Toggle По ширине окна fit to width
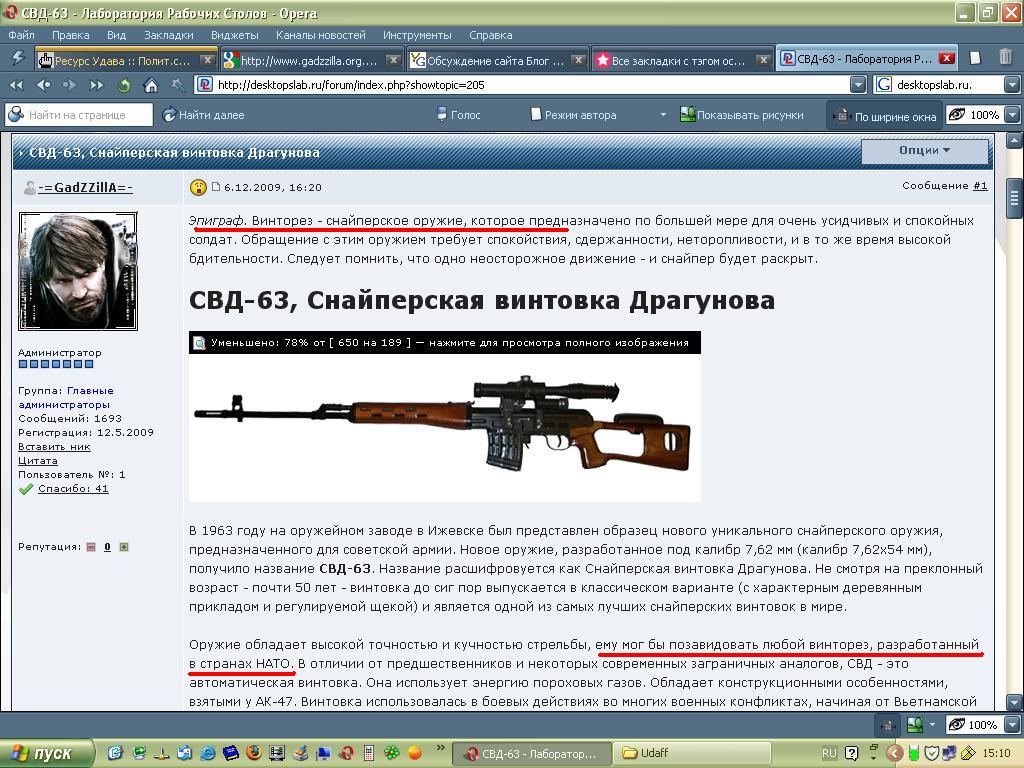Image resolution: width=1024 pixels, height=768 pixels. tap(885, 116)
